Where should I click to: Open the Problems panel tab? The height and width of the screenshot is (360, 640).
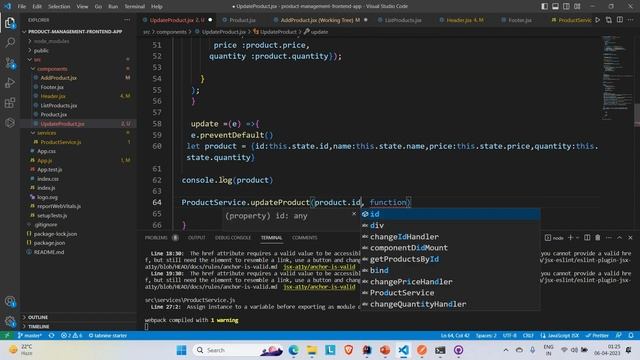[x=156, y=238]
